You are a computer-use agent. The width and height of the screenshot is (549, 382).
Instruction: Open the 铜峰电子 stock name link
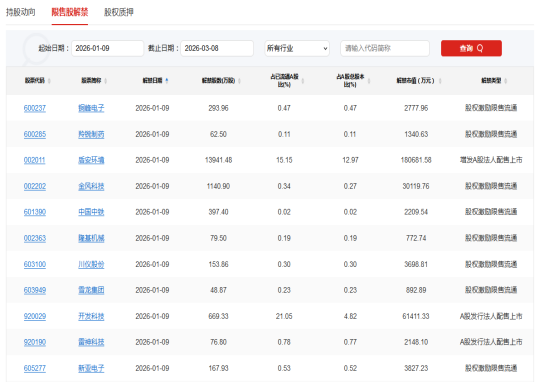click(91, 108)
